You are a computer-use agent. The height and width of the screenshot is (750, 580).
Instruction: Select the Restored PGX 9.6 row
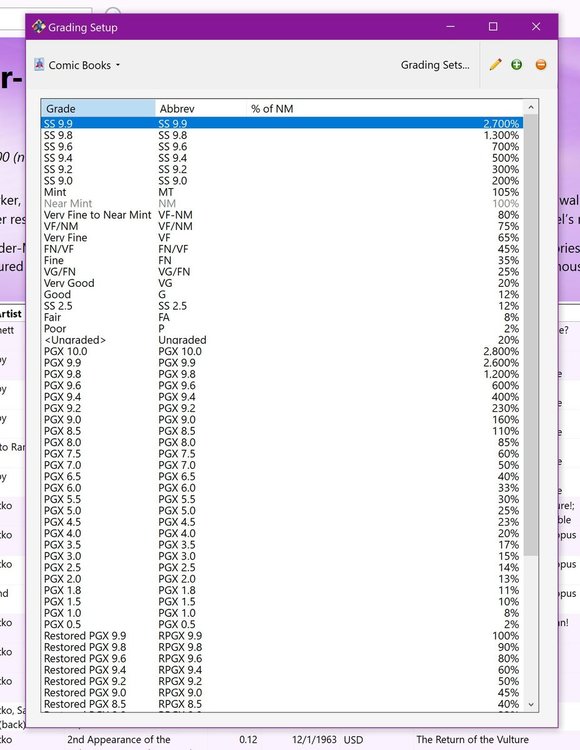coord(282,659)
